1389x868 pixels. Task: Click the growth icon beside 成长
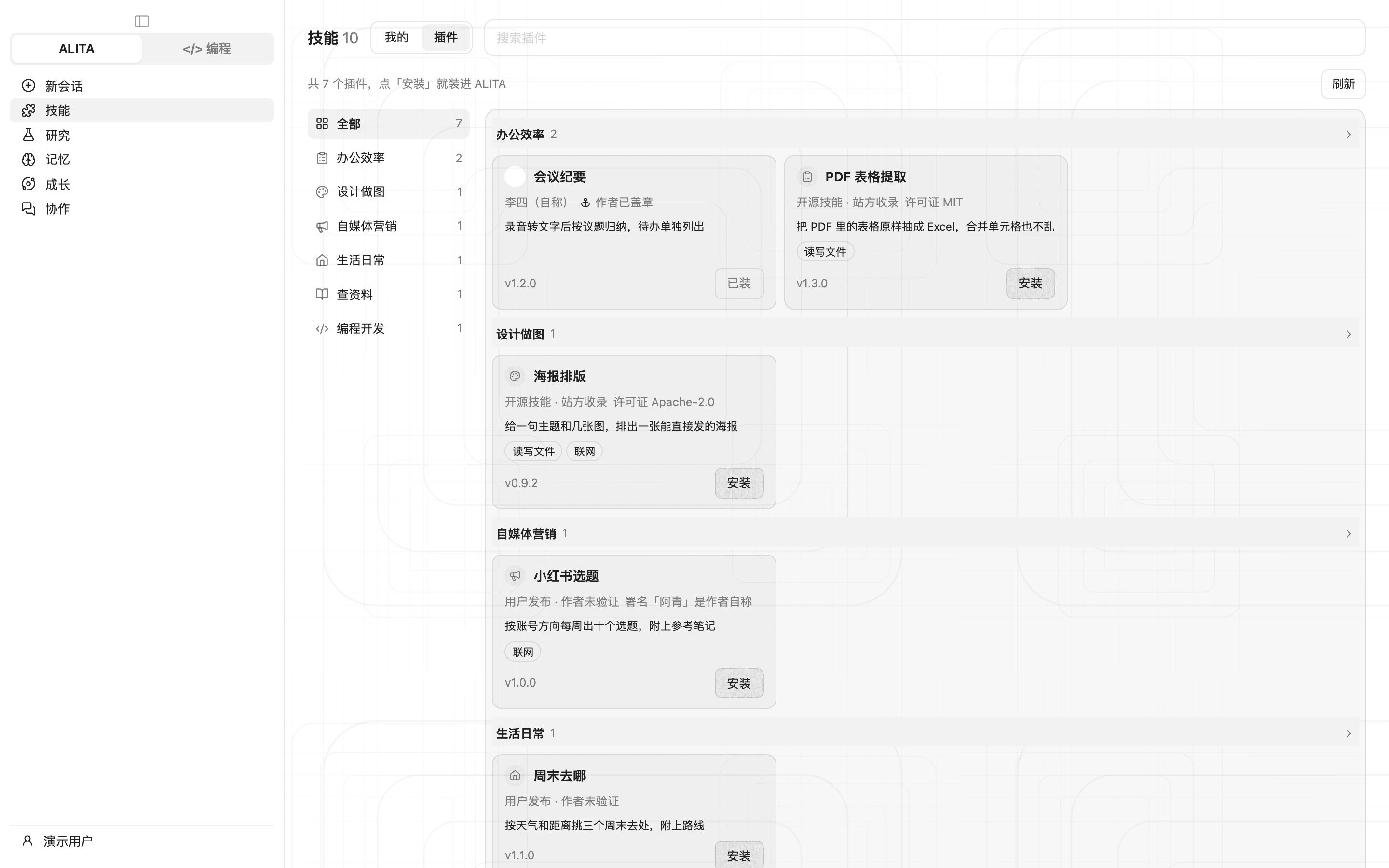(28, 184)
